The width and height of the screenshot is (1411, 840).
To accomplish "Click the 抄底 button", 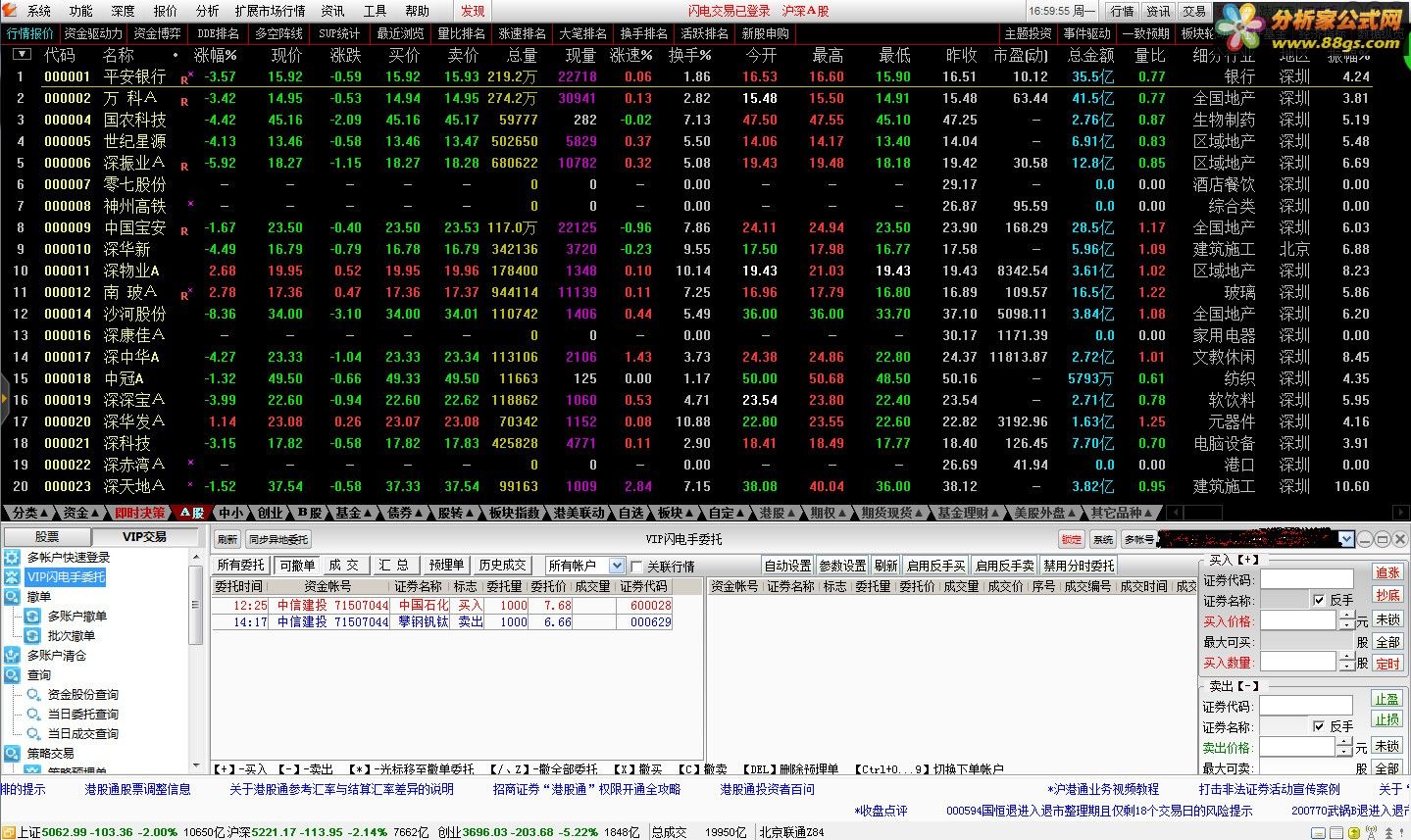I will 1387,595.
